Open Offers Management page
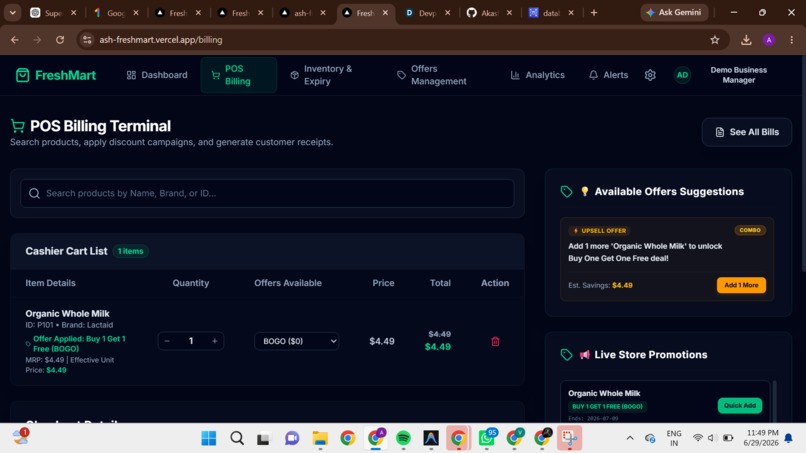 coord(438,75)
